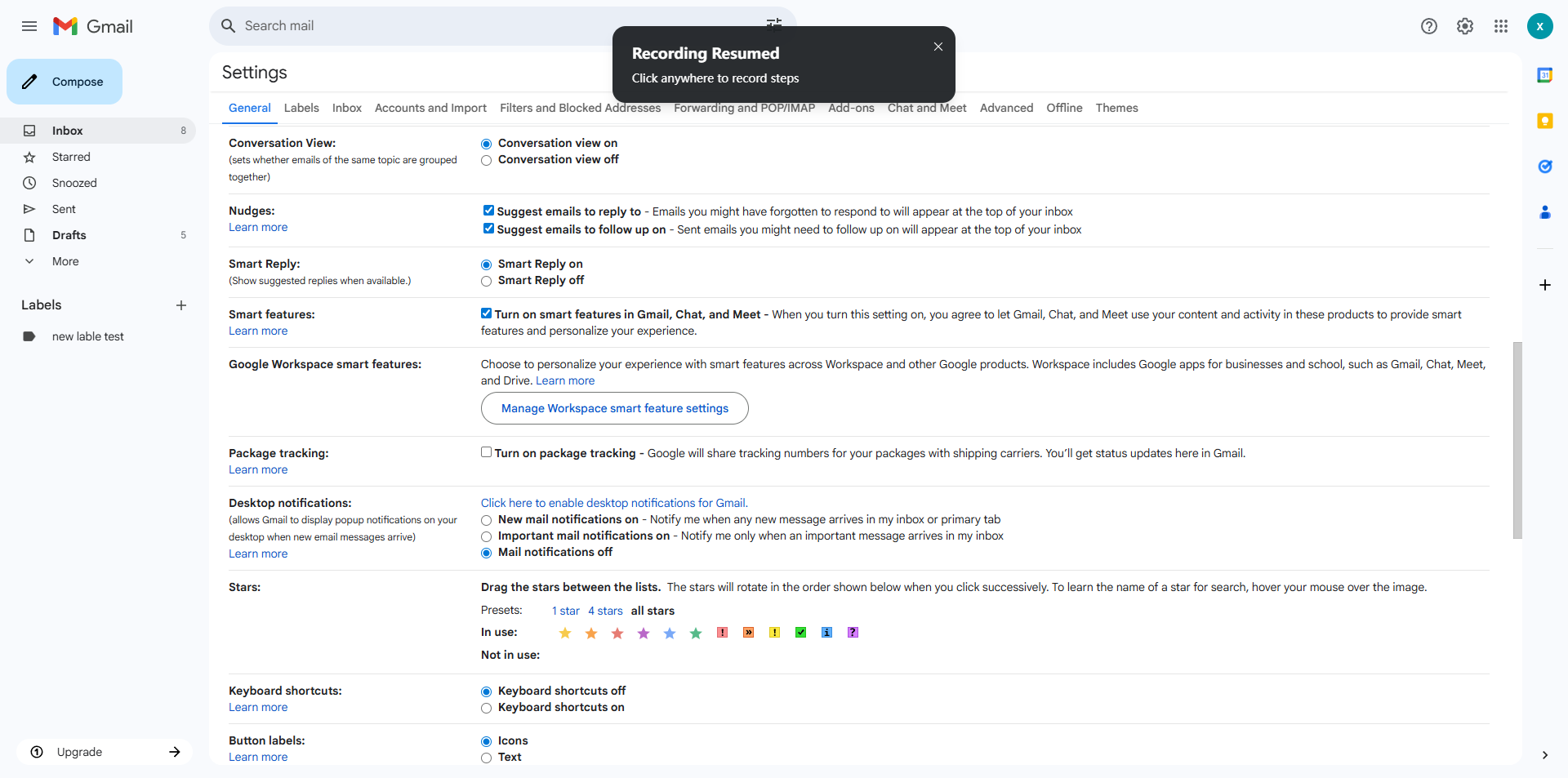Open the Support help icon

click(1429, 26)
